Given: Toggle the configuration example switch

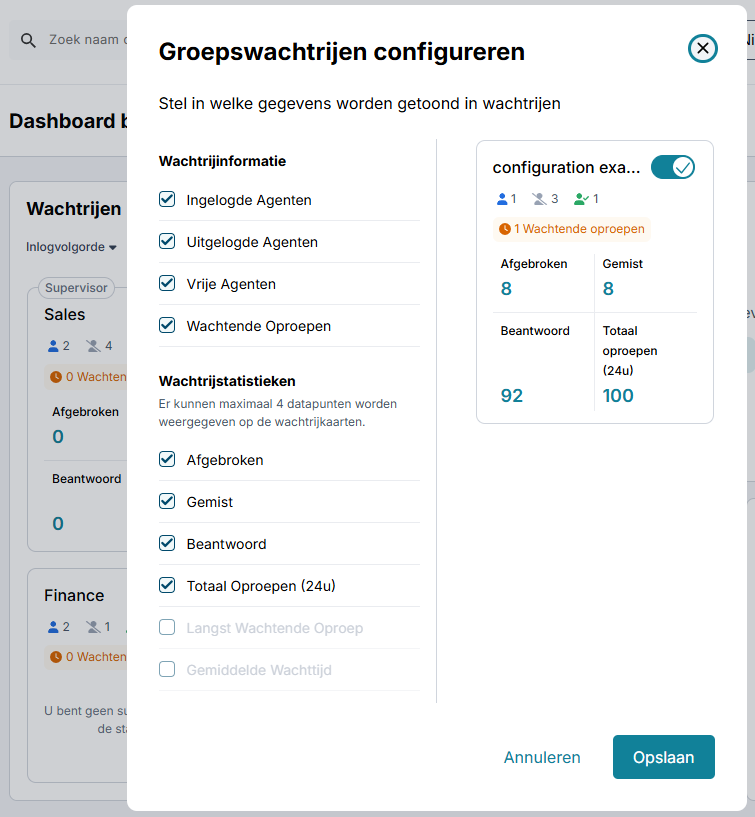Looking at the screenshot, I should click(672, 167).
